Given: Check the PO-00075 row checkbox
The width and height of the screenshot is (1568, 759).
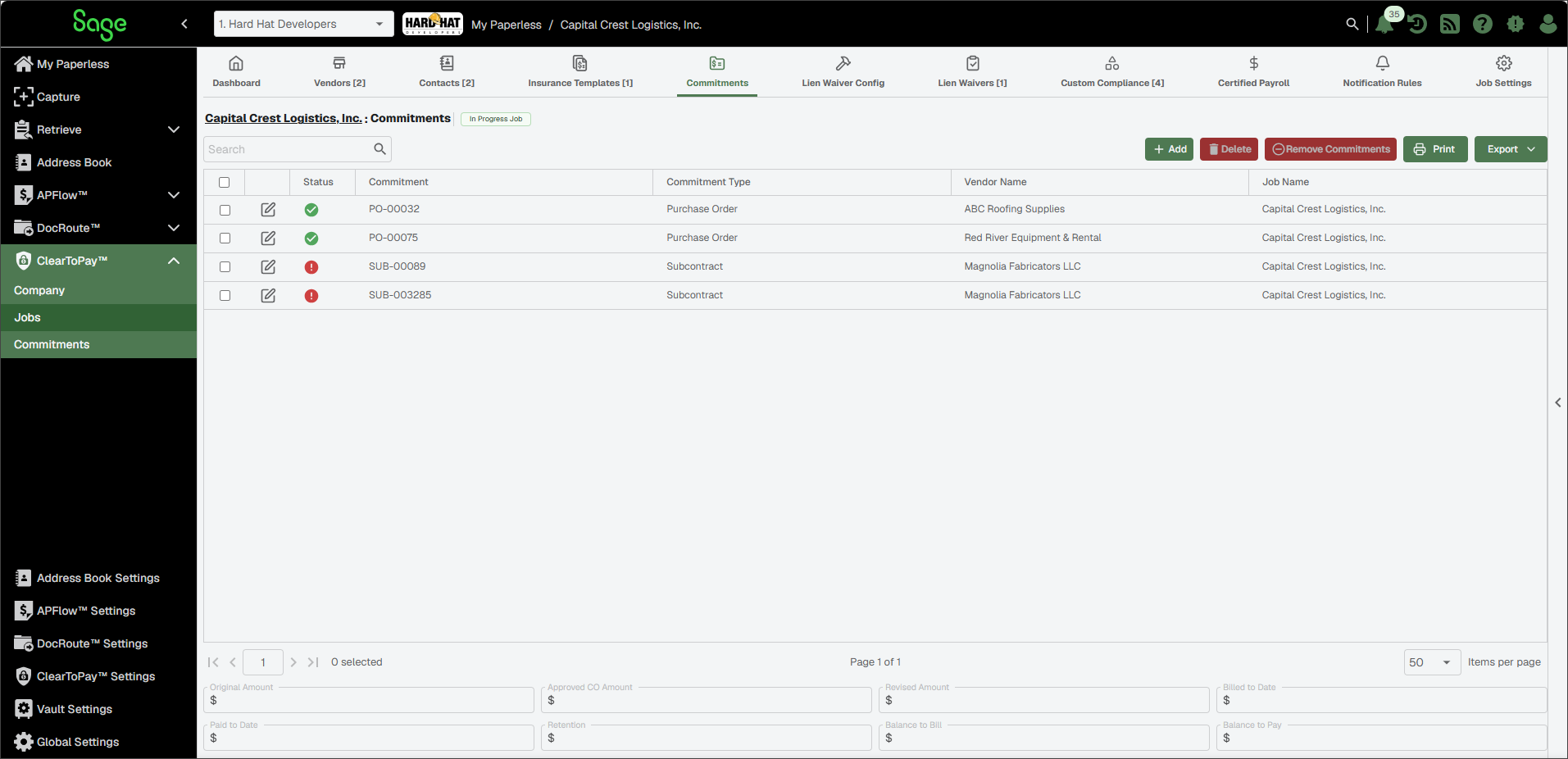Looking at the screenshot, I should coord(225,239).
